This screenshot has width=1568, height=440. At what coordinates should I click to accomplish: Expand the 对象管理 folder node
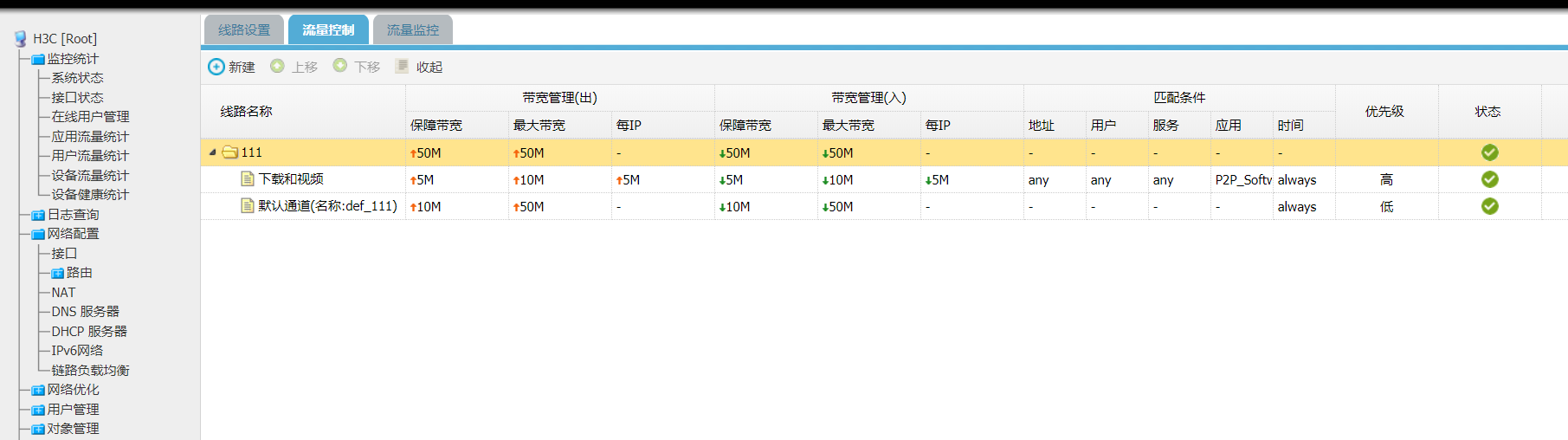38,429
